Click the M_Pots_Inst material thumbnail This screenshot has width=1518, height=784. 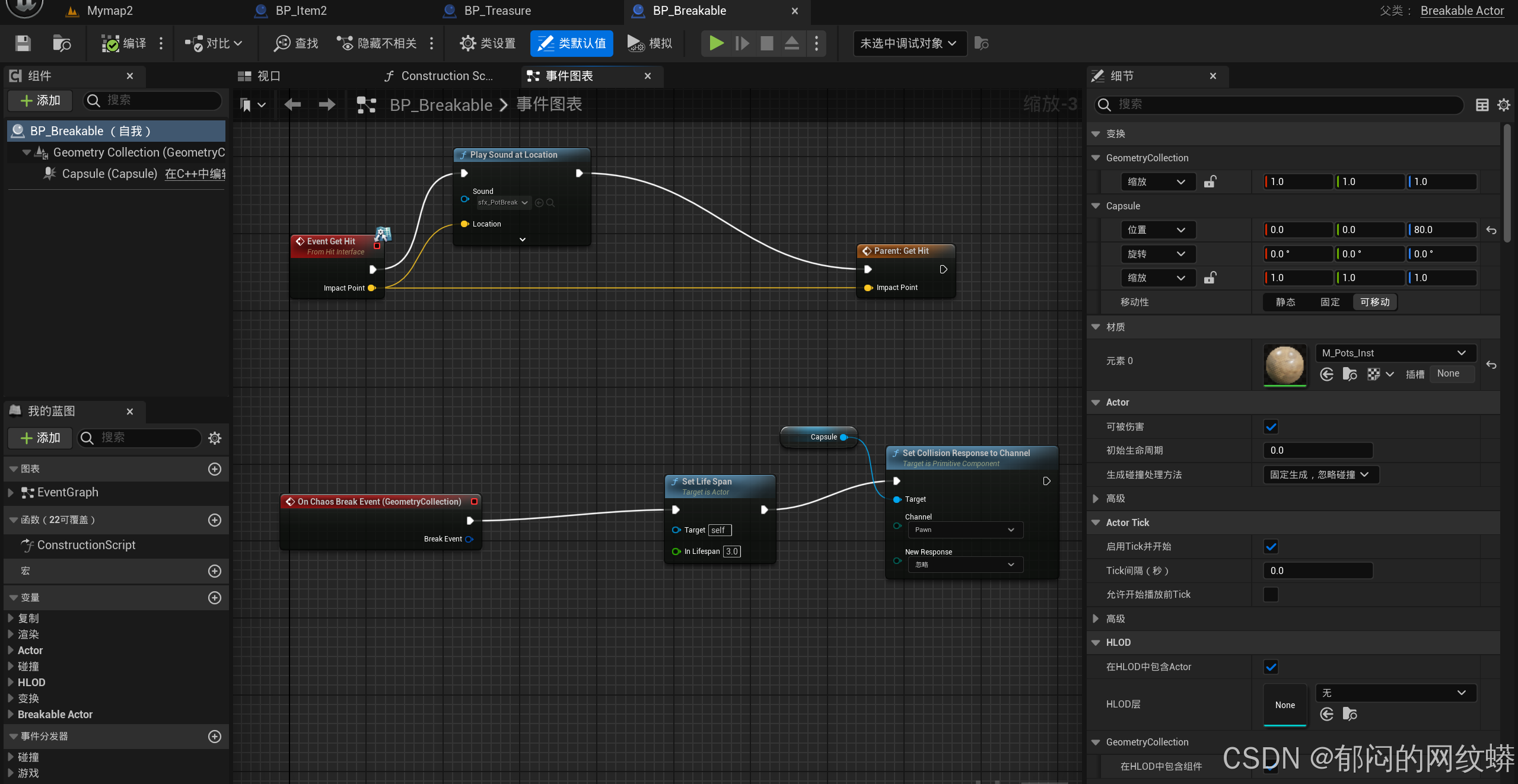1285,365
